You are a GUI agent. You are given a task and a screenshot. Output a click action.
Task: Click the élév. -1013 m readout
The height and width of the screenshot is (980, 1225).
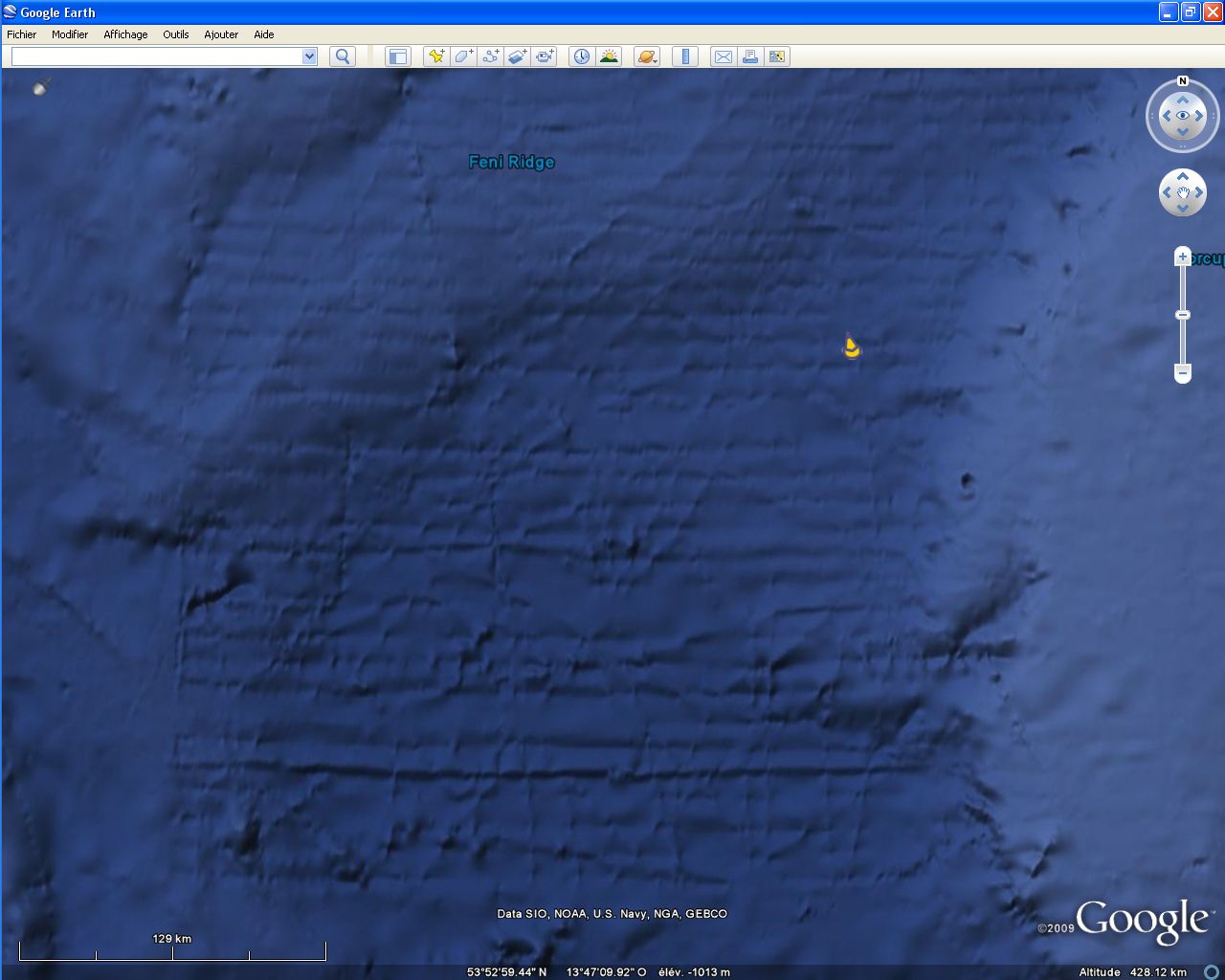coord(694,972)
